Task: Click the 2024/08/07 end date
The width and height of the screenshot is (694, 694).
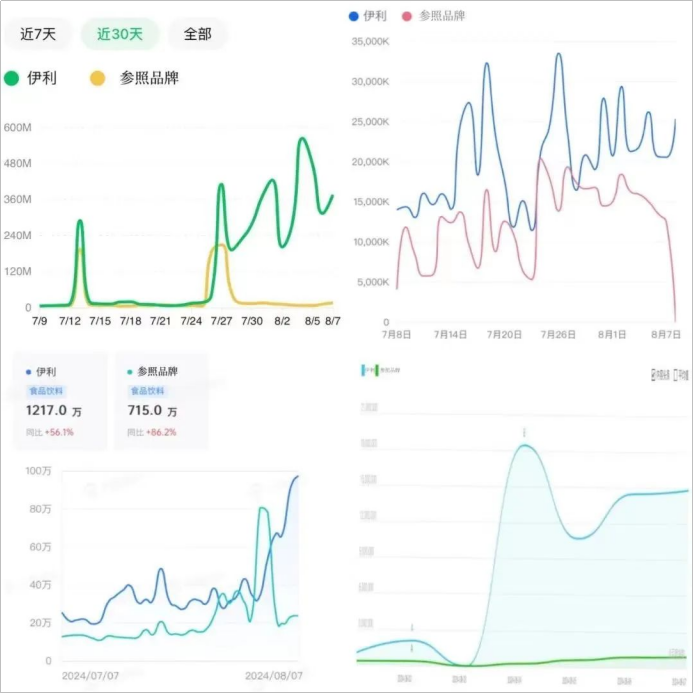Action: click(x=274, y=676)
